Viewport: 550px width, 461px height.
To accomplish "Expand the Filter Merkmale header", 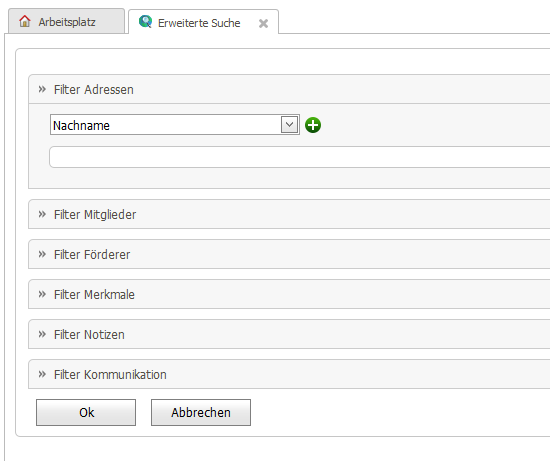I will (x=289, y=294).
